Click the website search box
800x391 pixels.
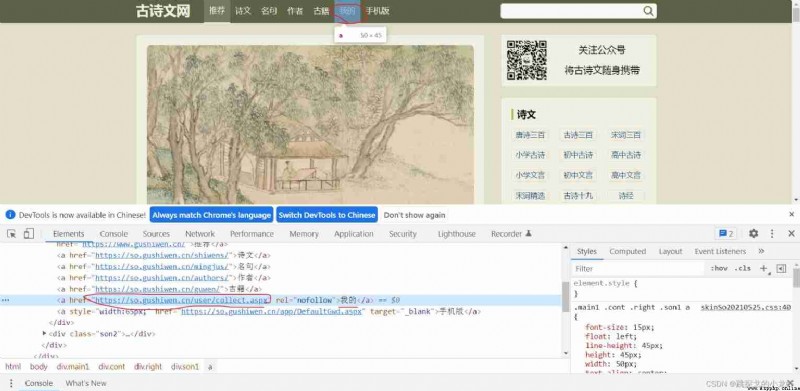(x=571, y=11)
